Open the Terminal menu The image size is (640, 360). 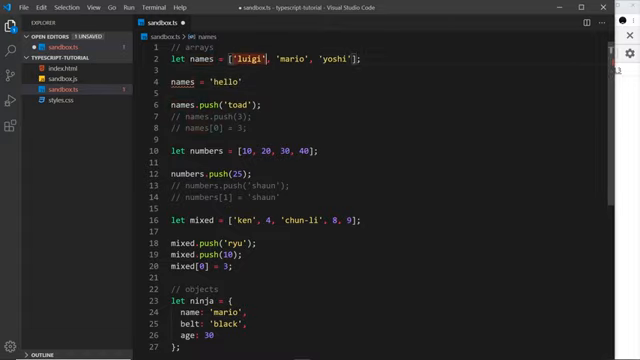[x=154, y=7]
